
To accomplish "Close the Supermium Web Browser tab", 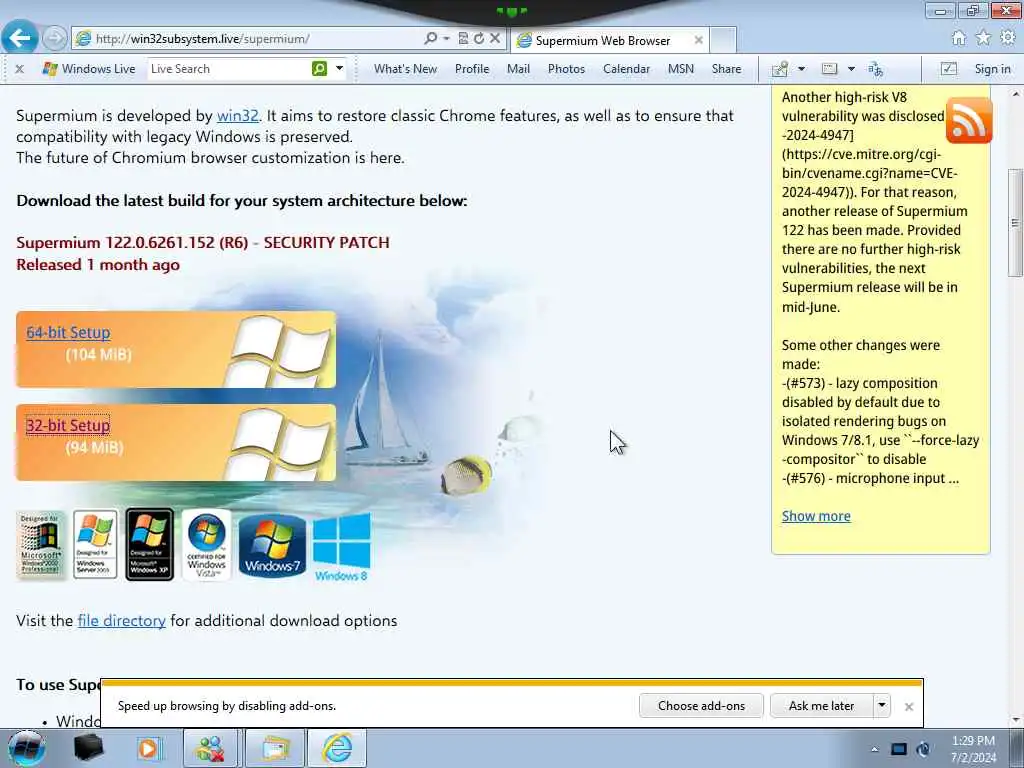I will (698, 40).
